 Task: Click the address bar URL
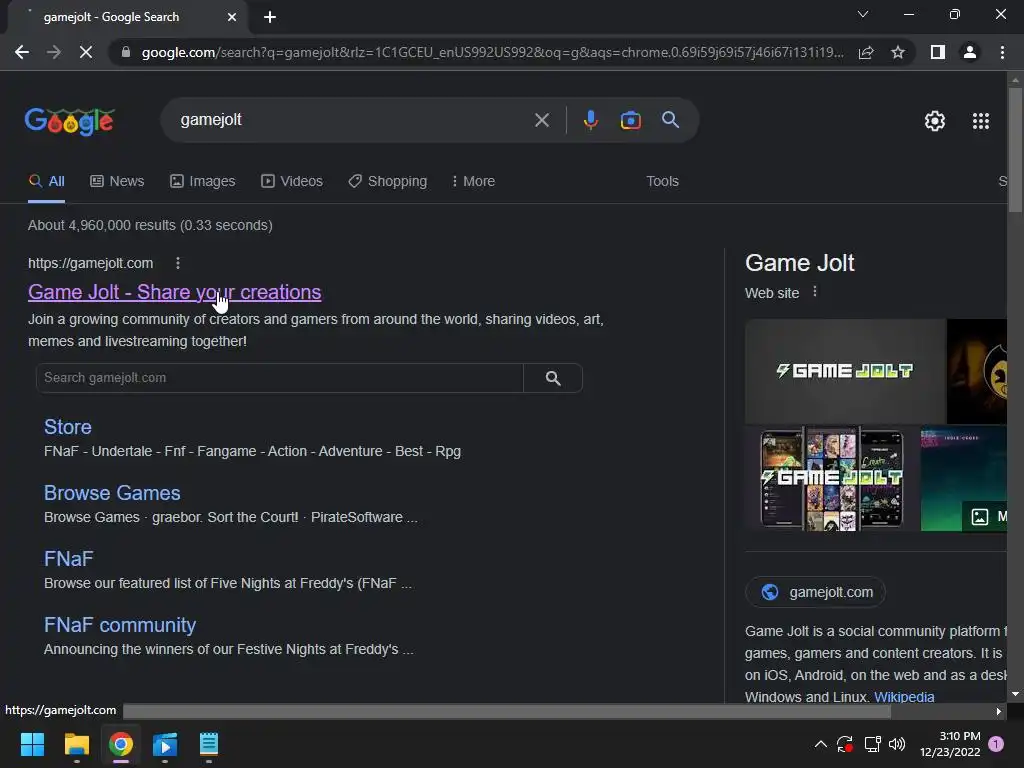coord(492,52)
